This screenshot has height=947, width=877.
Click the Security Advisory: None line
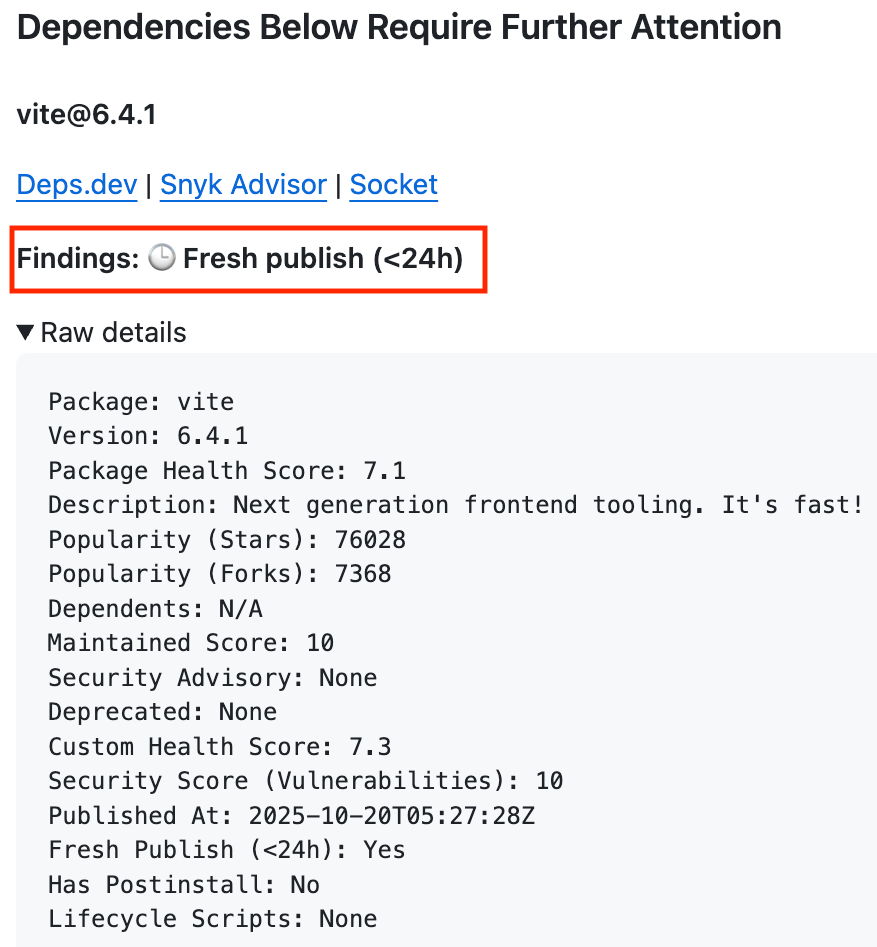click(213, 678)
